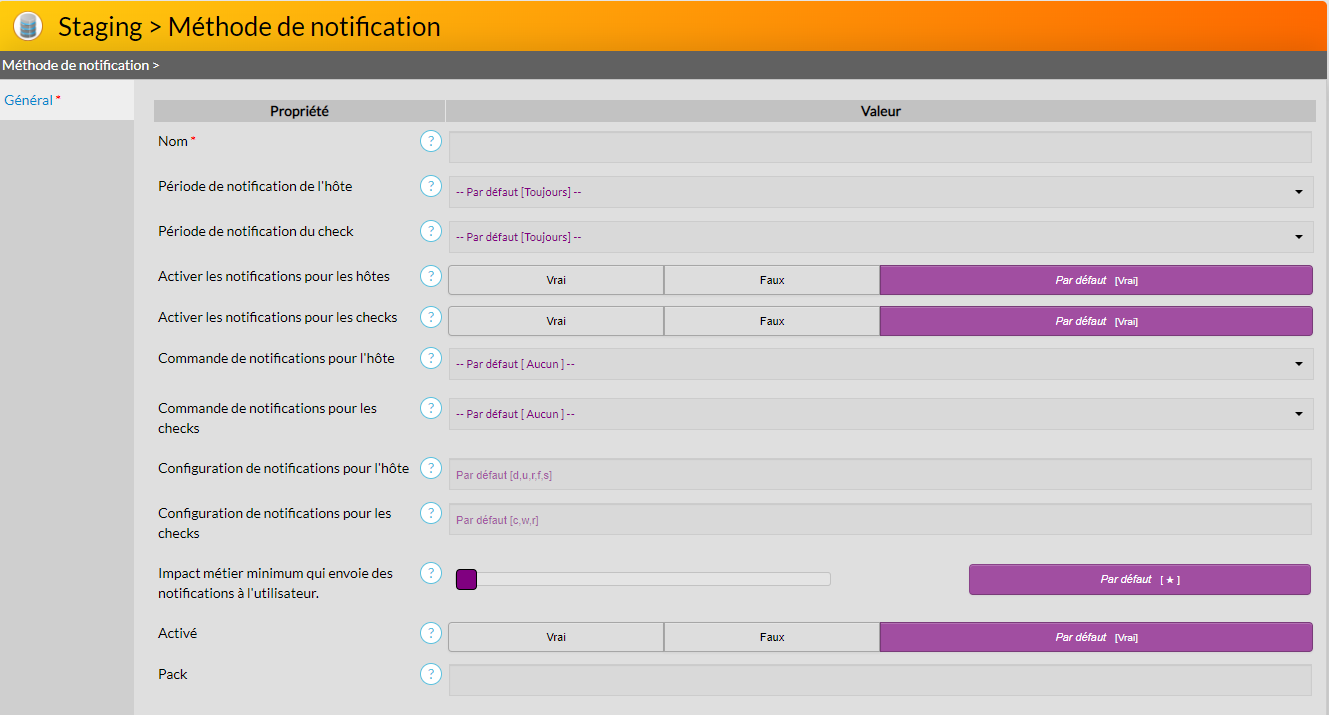
Task: Open help for Commande de notifications pour l'hôte
Action: tap(431, 358)
